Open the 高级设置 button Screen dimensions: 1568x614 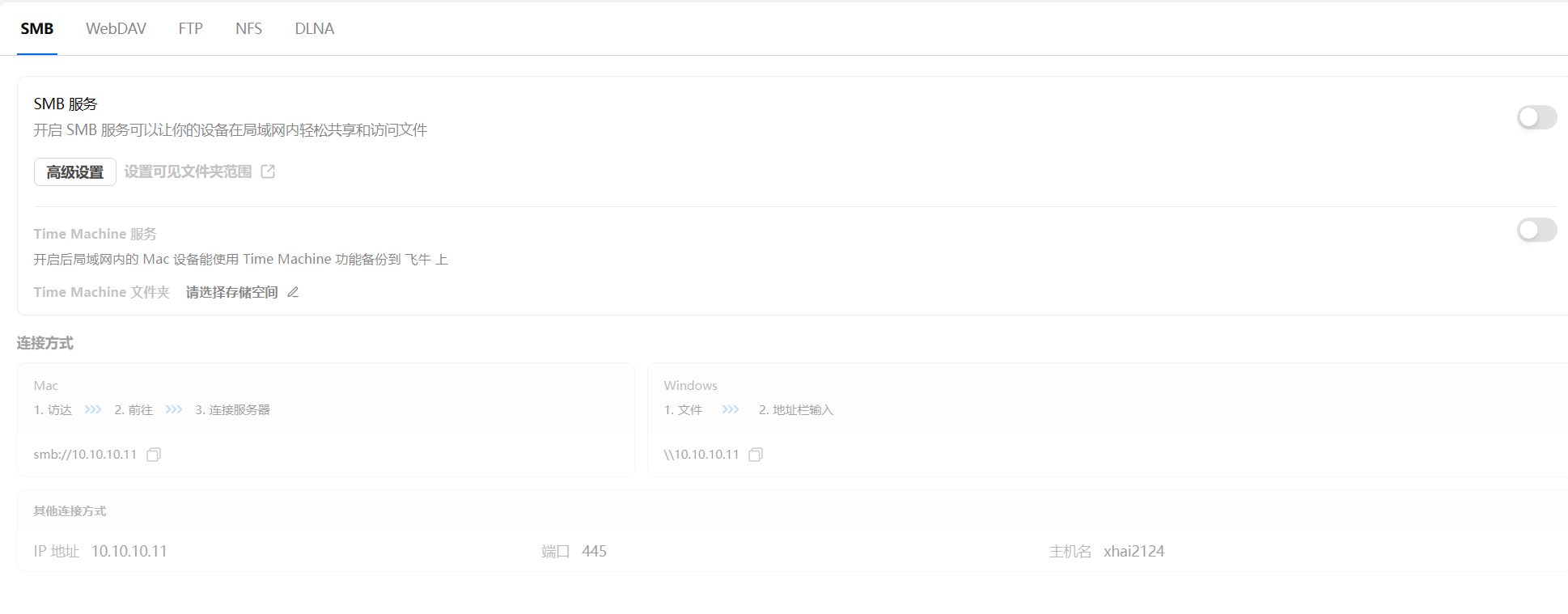(x=75, y=171)
